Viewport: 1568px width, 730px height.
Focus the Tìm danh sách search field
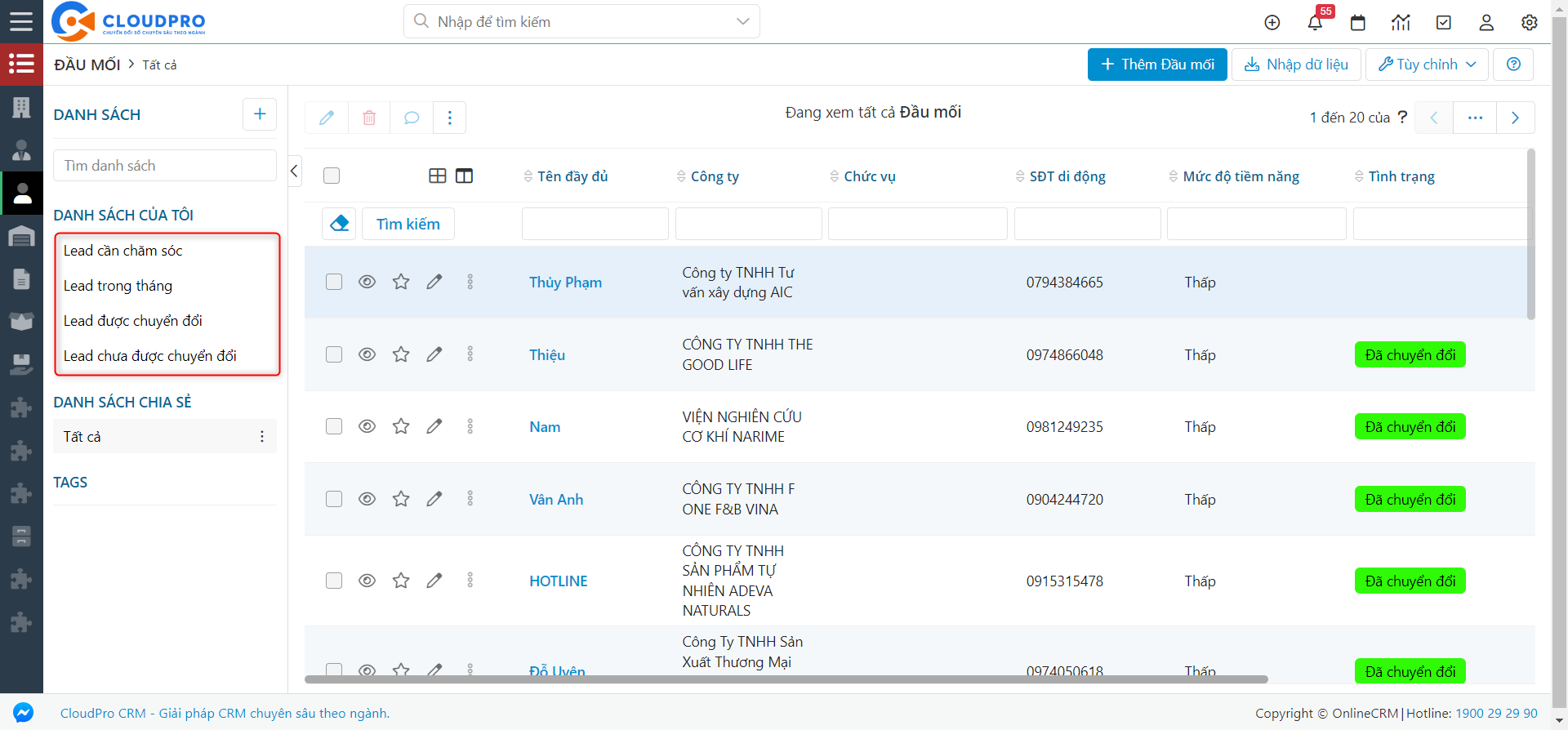[x=165, y=166]
